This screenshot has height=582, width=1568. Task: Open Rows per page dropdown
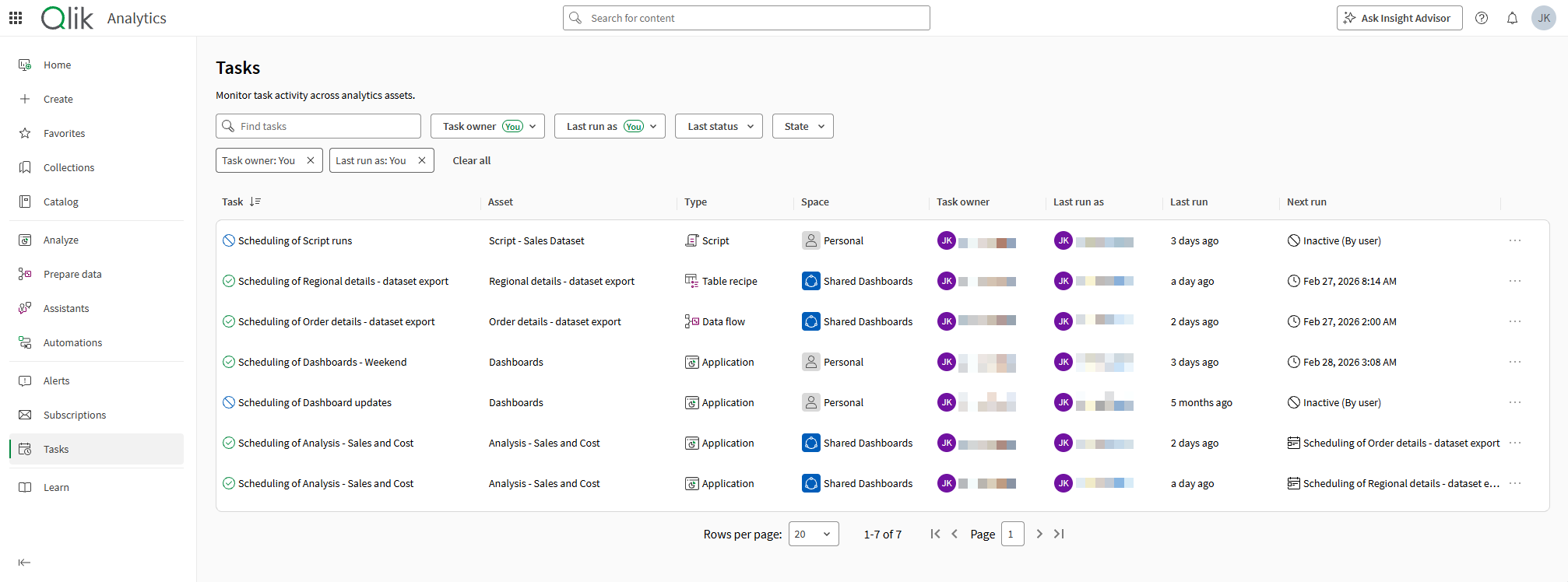(x=813, y=534)
